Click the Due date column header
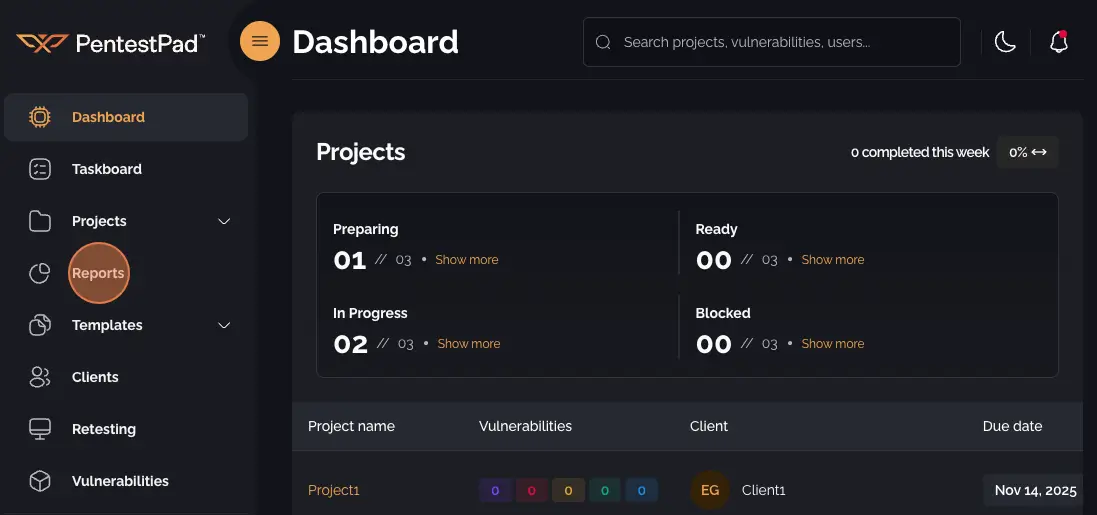1097x515 pixels. click(1012, 426)
